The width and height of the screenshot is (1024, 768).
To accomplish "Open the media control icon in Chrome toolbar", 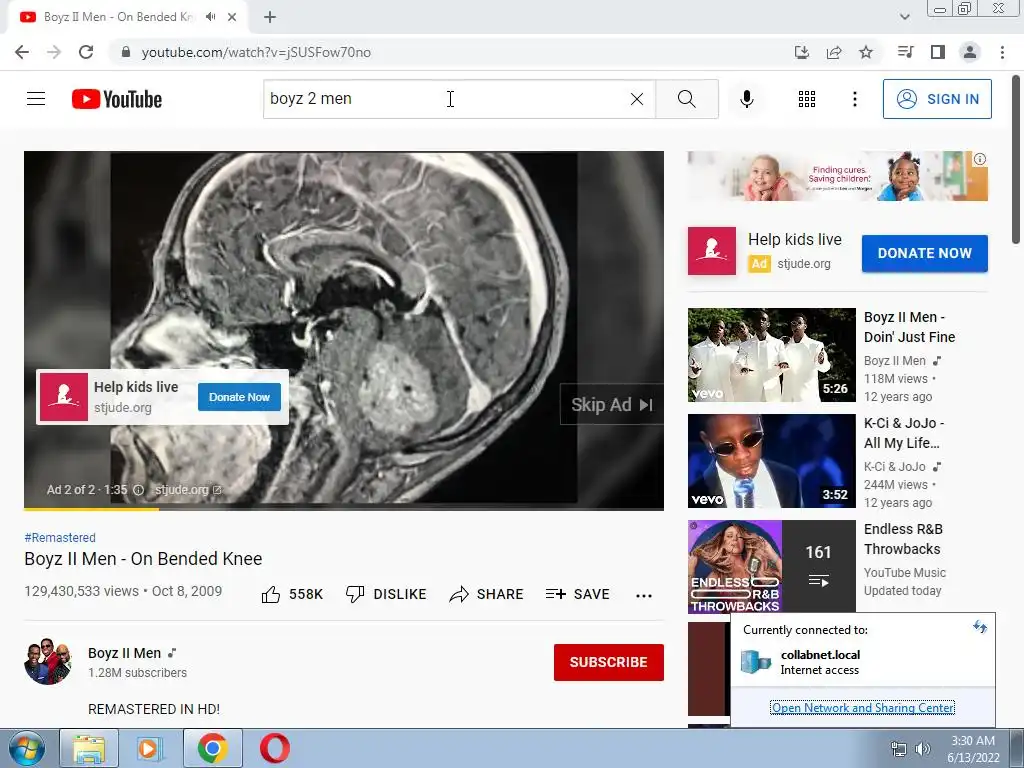I will pyautogui.click(x=905, y=52).
